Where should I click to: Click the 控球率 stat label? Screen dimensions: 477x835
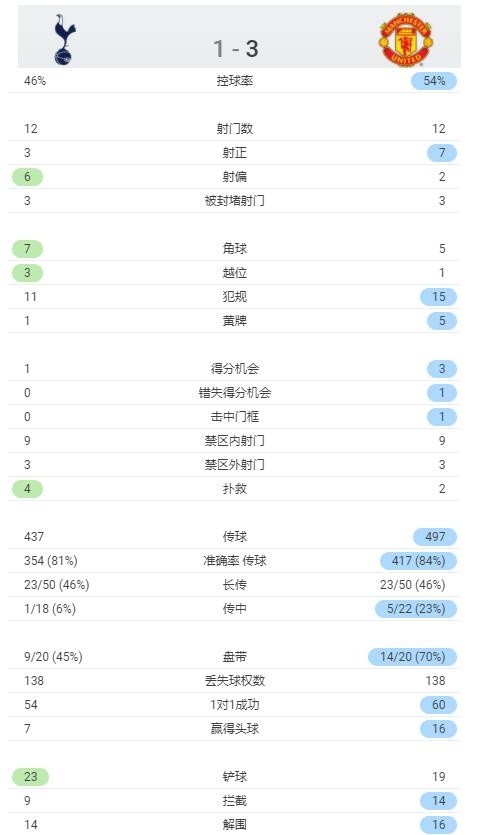(235, 81)
